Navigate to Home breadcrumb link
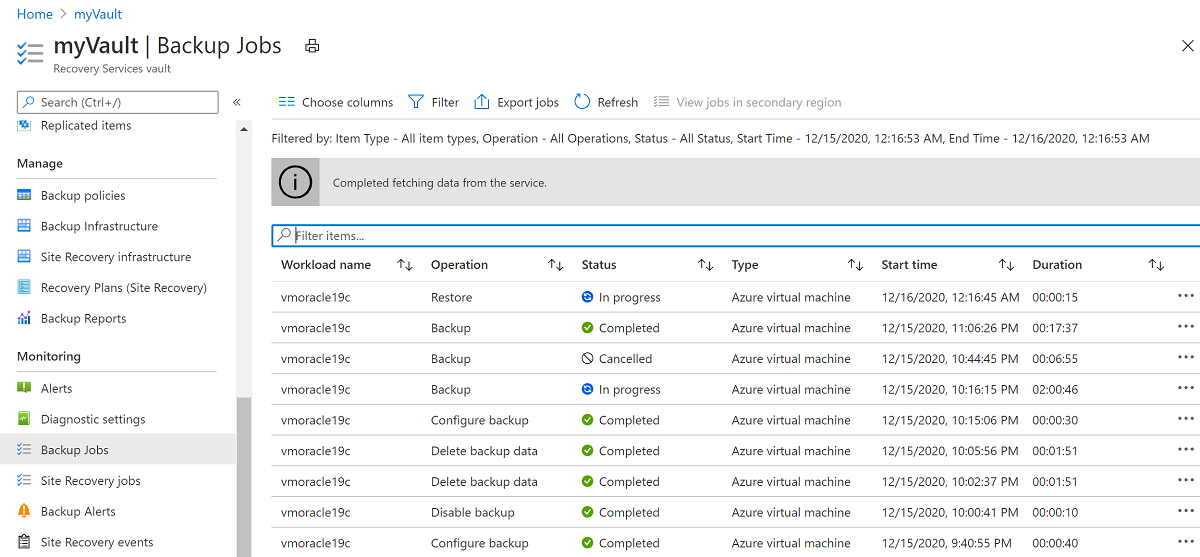Screen dimensions: 1200x557 point(35,14)
